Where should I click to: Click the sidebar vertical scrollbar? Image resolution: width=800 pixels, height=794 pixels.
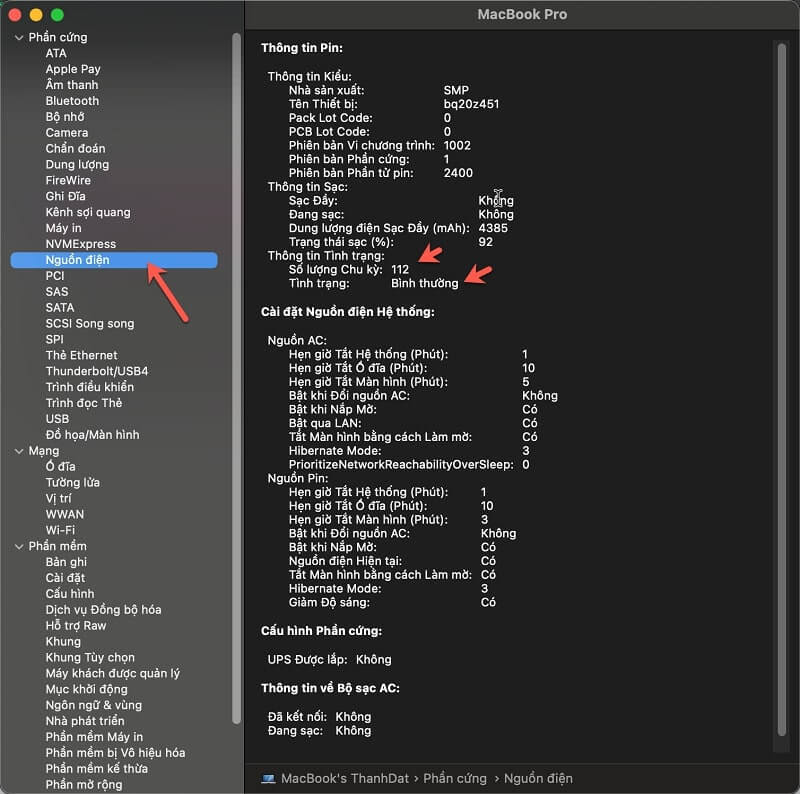tap(236, 378)
